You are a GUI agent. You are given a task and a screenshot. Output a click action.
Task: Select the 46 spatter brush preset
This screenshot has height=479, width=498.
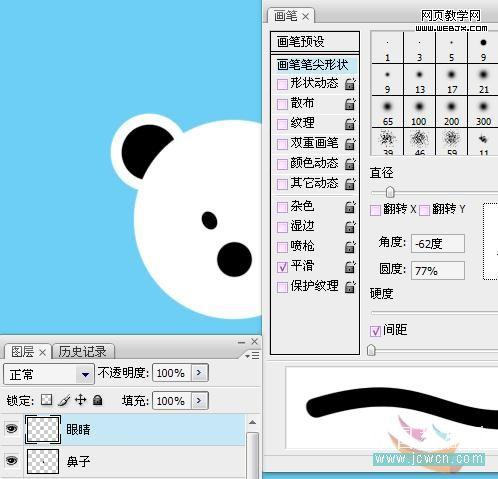click(419, 142)
